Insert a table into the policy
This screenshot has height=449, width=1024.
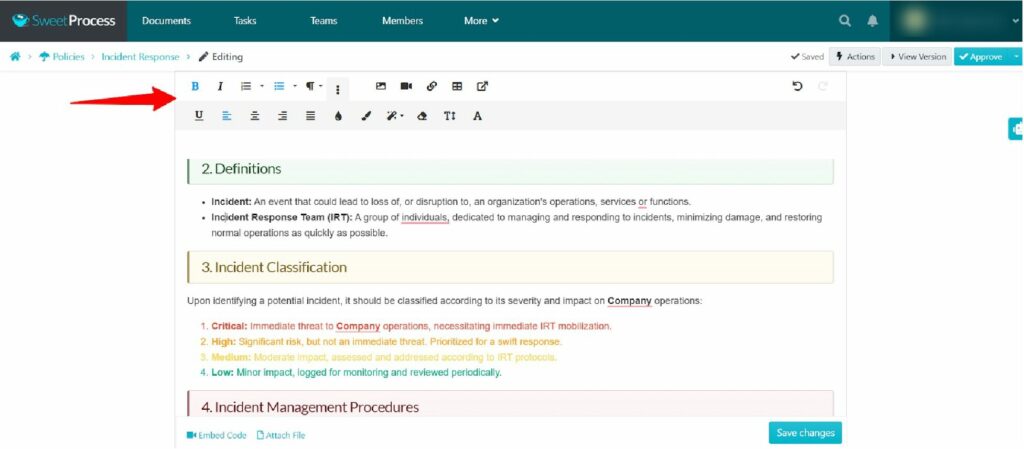point(457,86)
